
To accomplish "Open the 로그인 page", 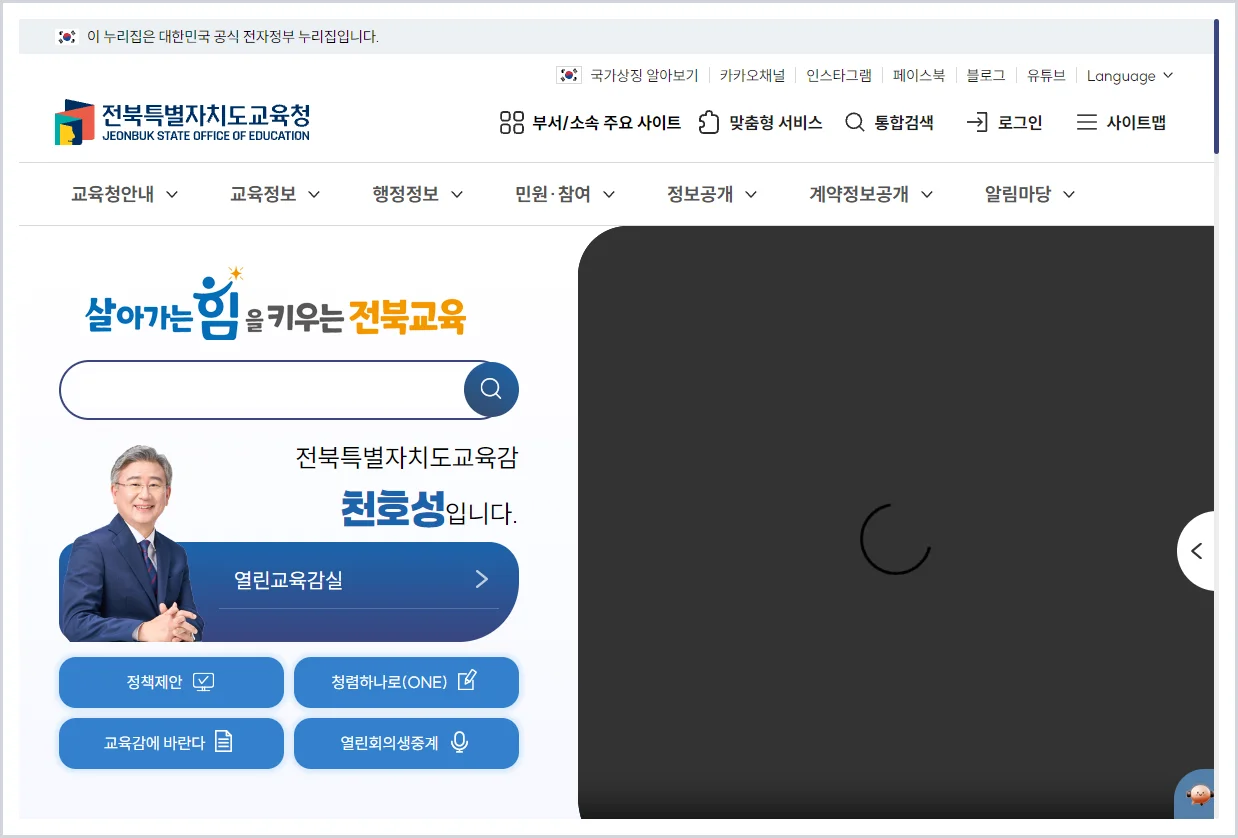I will (x=1004, y=123).
